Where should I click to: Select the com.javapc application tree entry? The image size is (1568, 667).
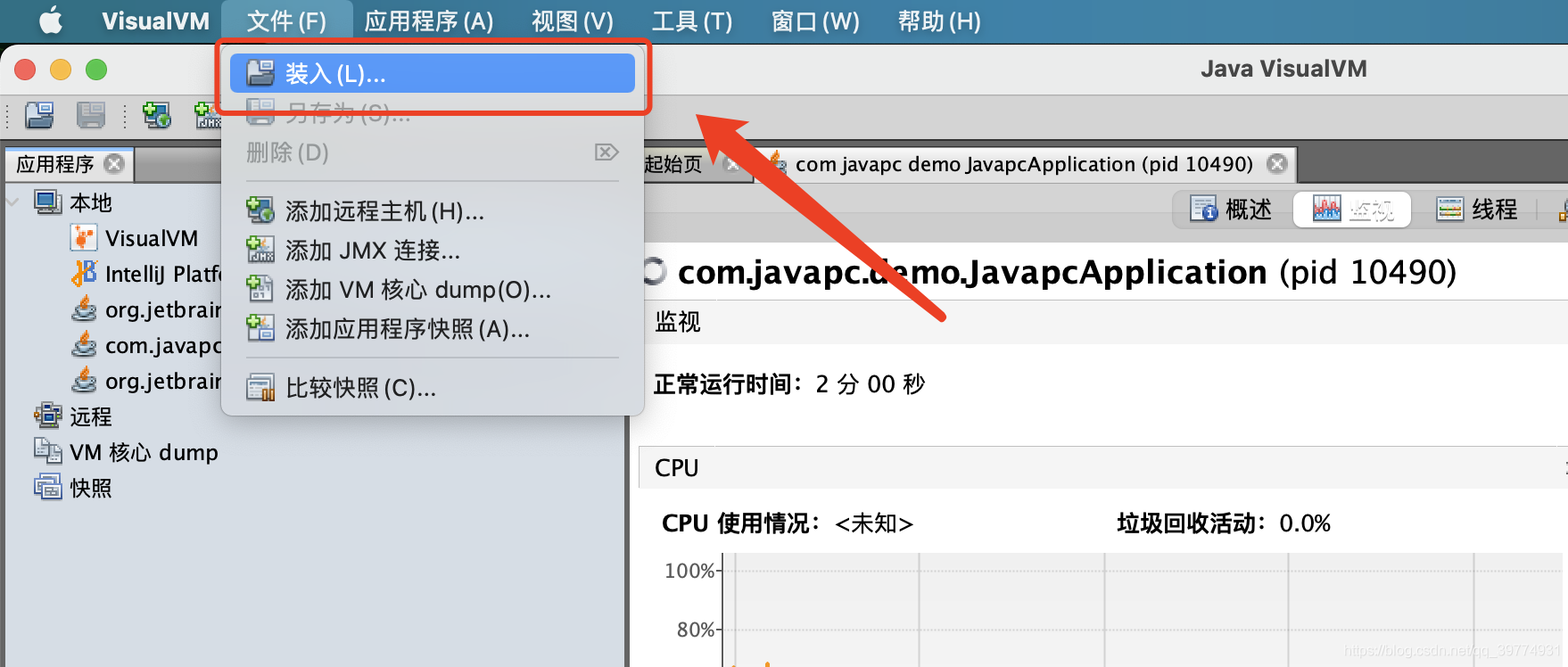[162, 345]
